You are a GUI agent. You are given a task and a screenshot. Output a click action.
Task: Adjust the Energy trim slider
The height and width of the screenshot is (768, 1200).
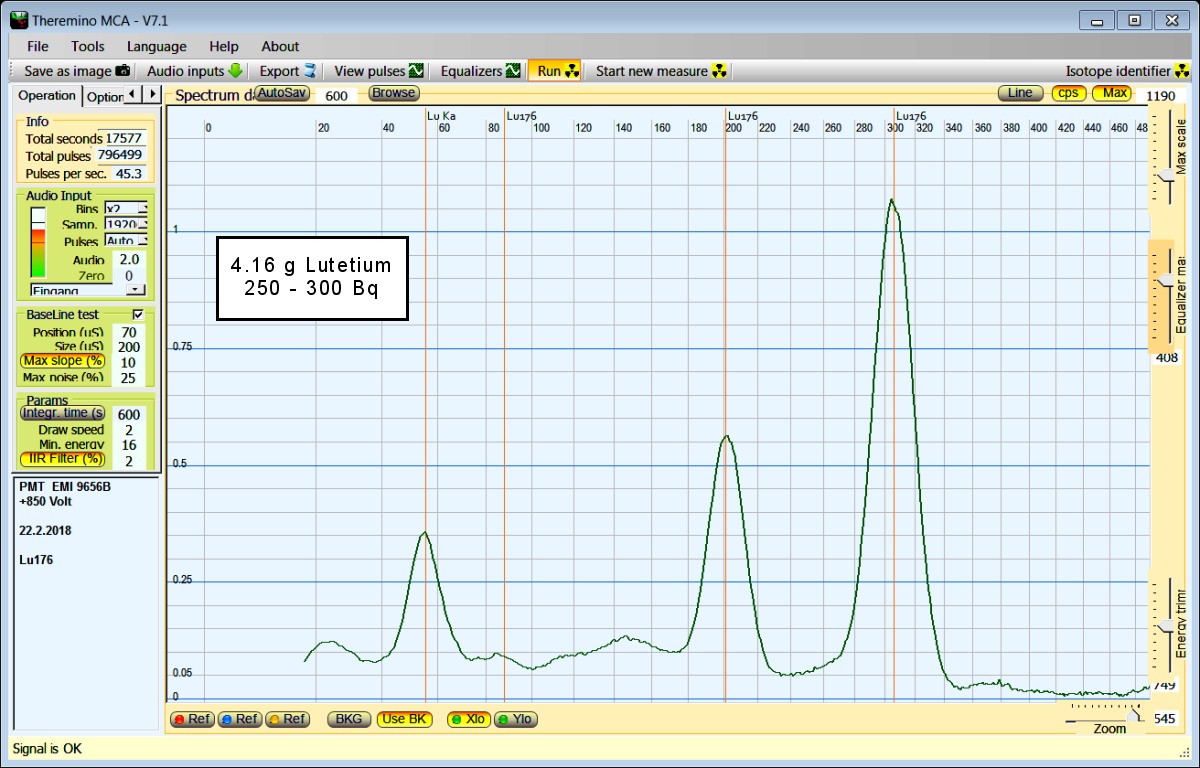coord(1166,626)
